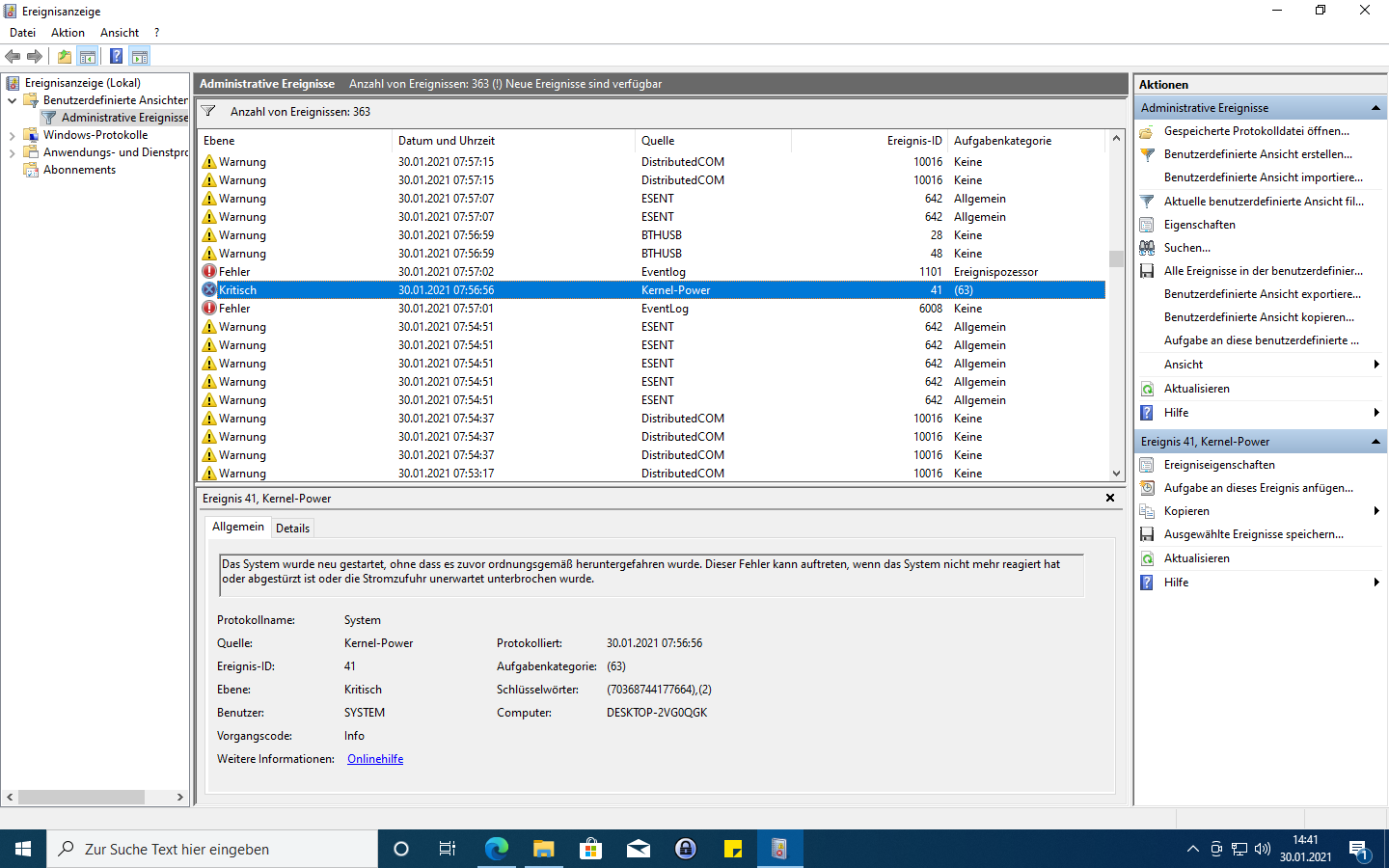Show hidden system tray icons
This screenshot has height=868, width=1389.
1193,849
